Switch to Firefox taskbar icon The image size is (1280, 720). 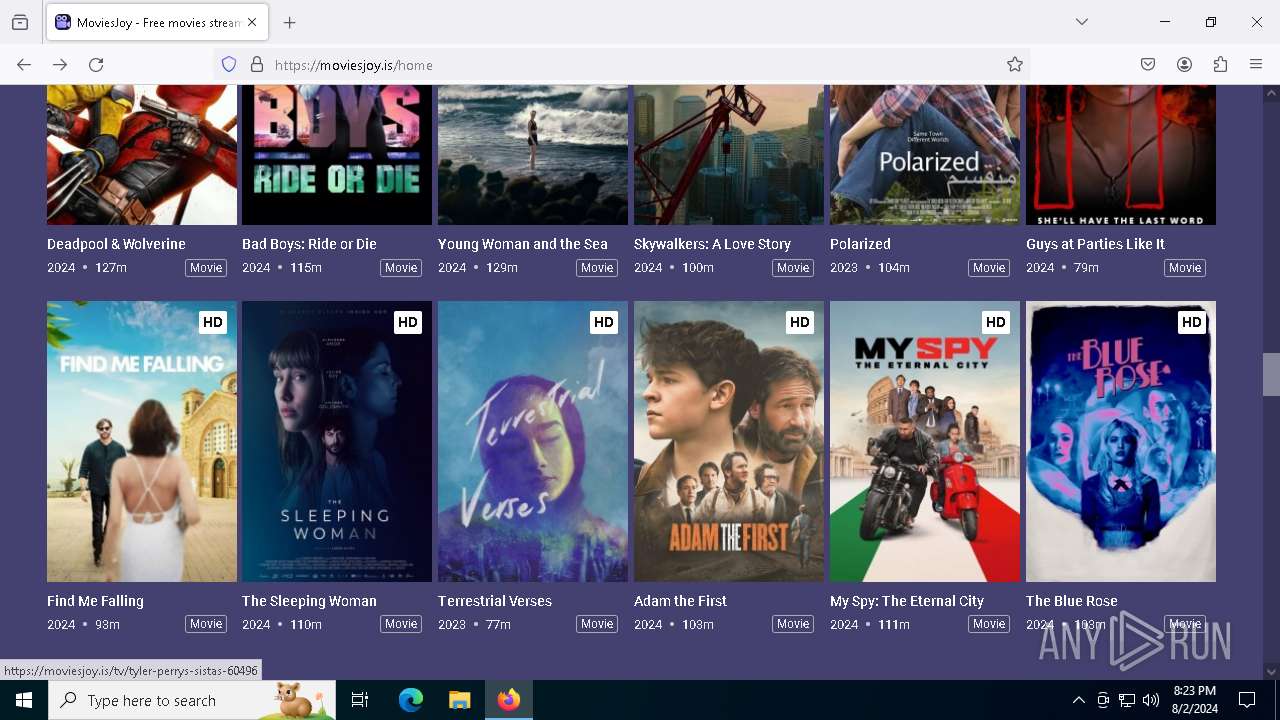pos(509,700)
